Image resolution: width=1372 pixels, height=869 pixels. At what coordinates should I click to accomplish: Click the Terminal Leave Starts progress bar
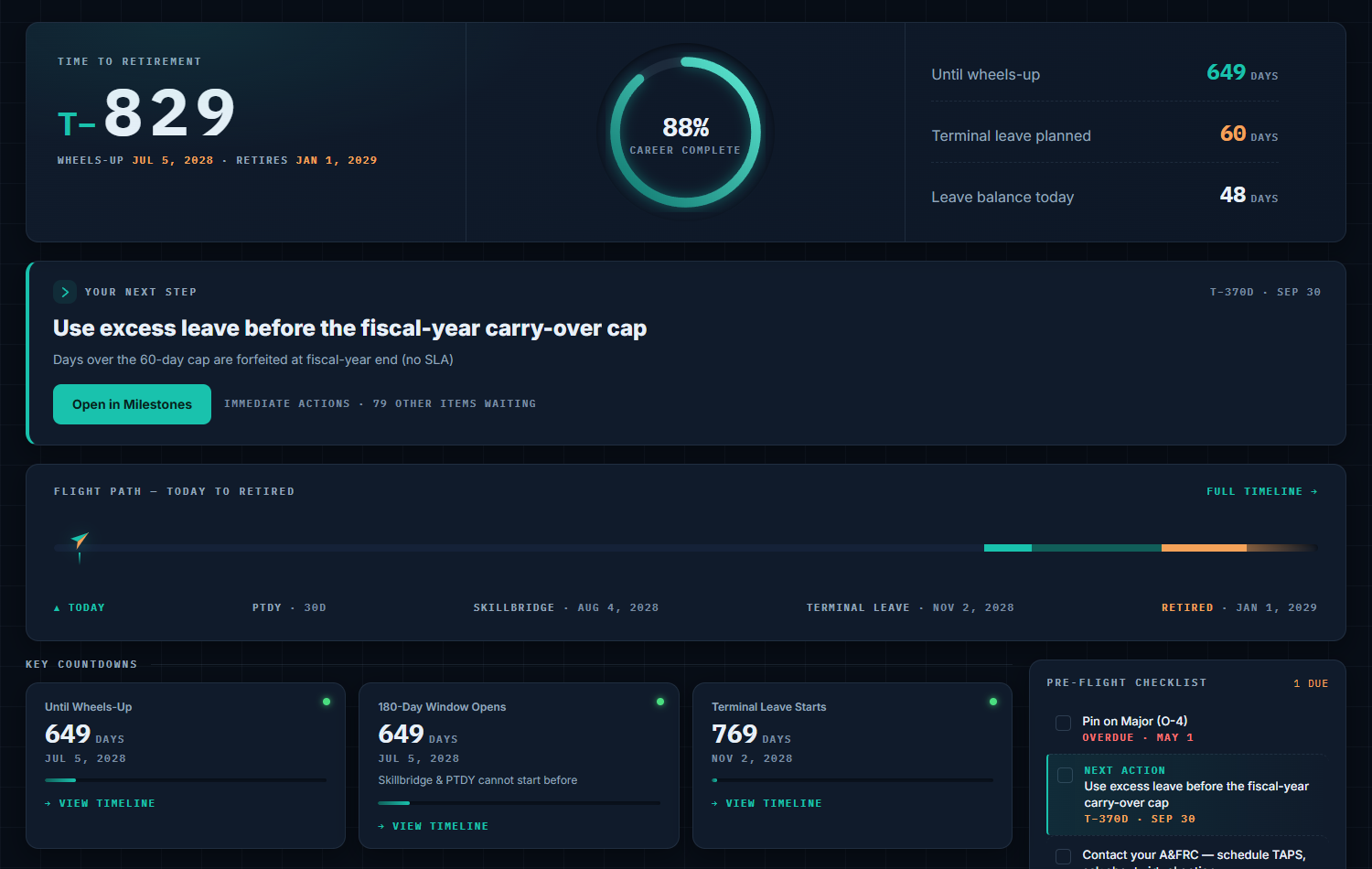(852, 780)
